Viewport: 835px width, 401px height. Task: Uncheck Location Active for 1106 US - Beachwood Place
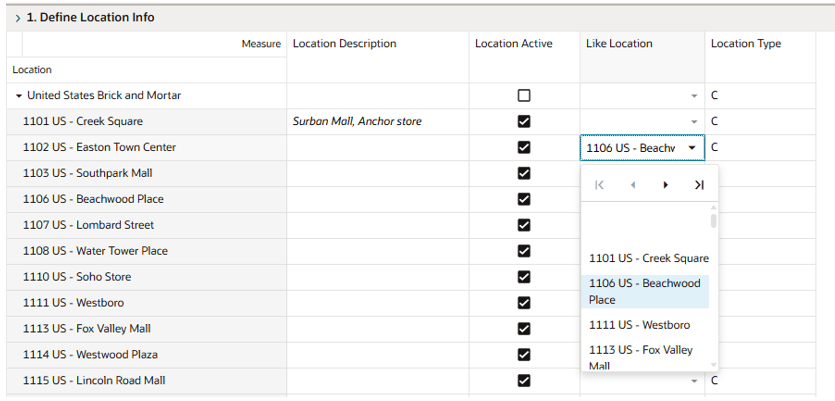pyautogui.click(x=524, y=199)
